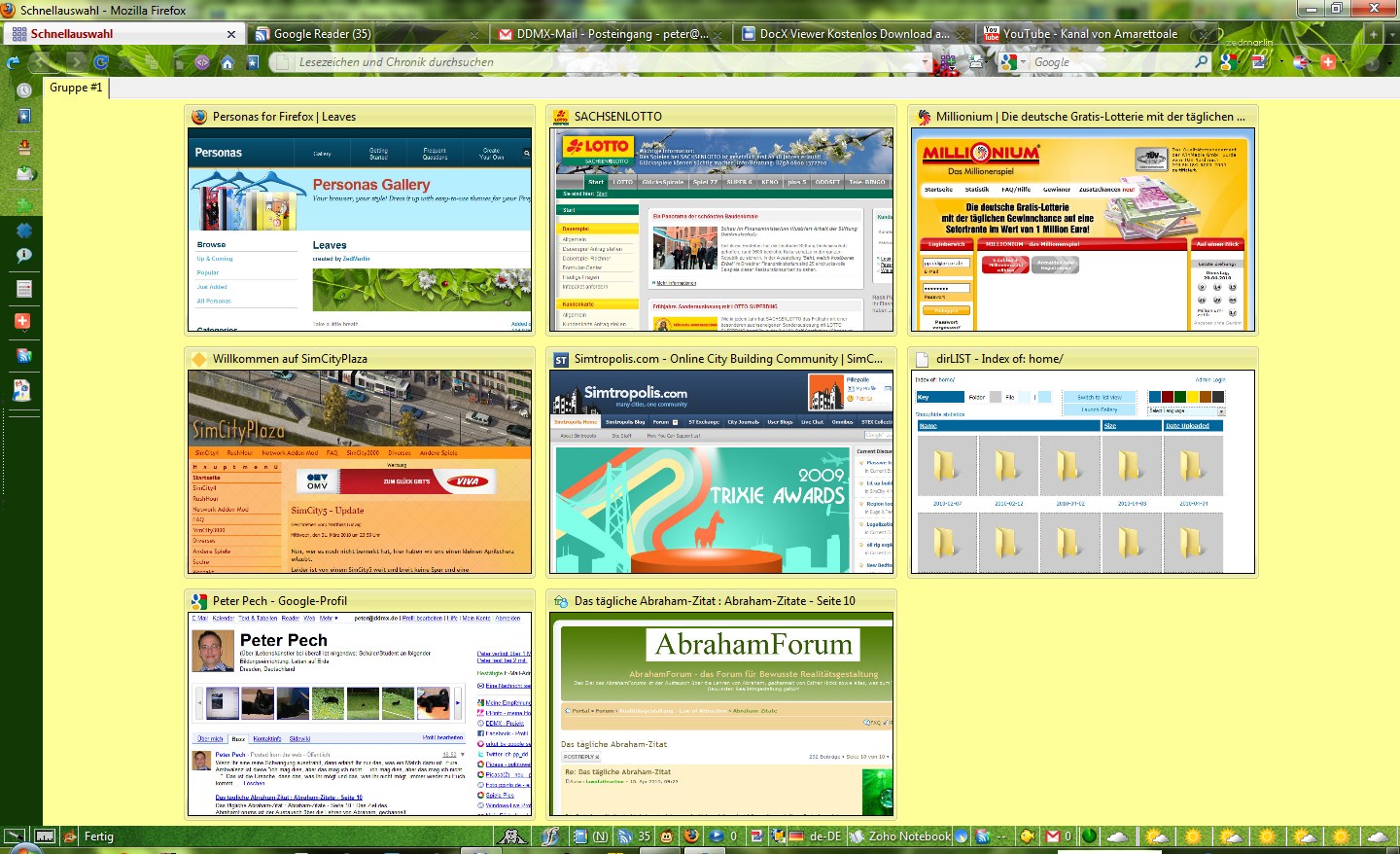The width and height of the screenshot is (1400, 854).
Task: Open the Simtropolis.com speed dial thumbnail
Action: point(720,472)
